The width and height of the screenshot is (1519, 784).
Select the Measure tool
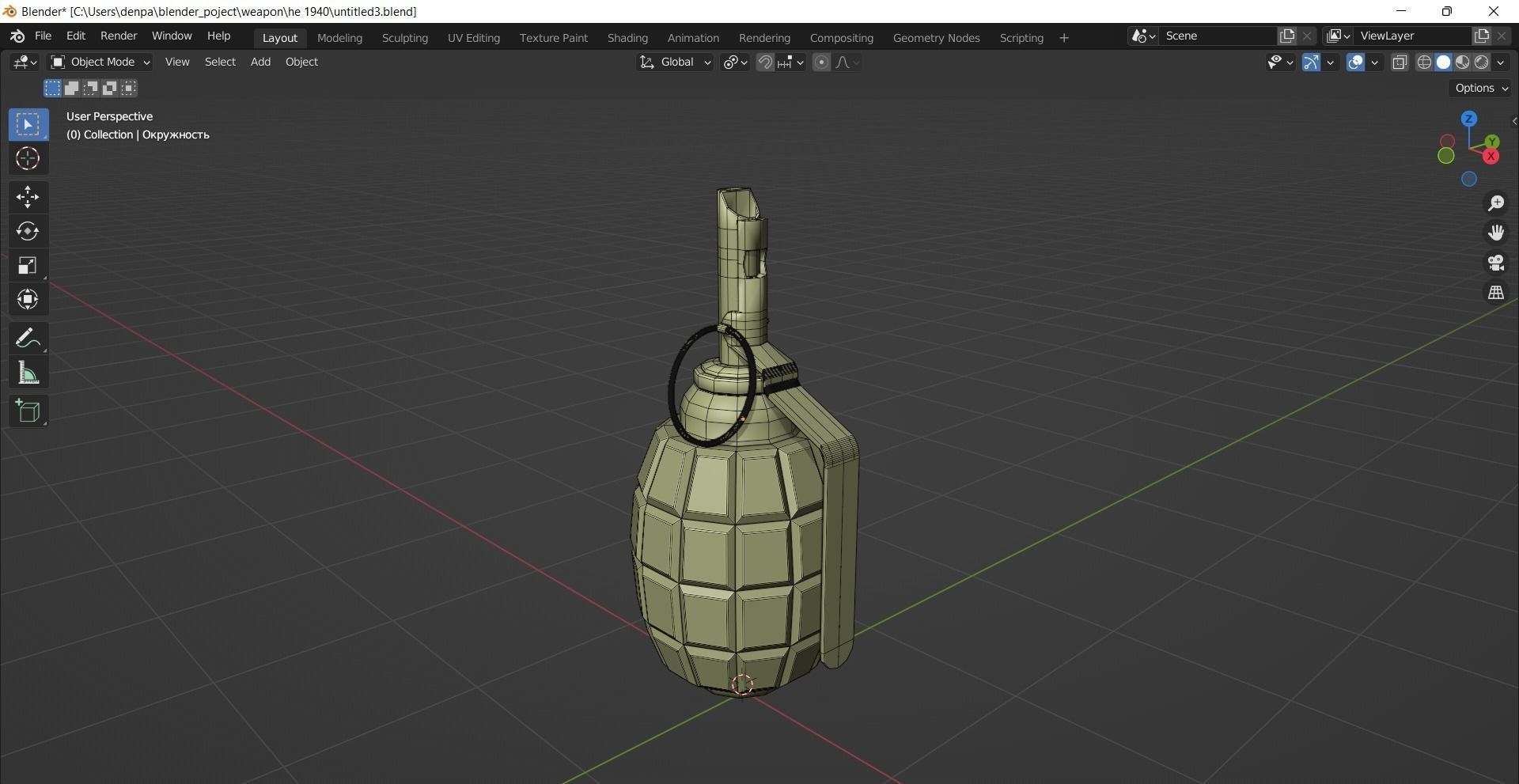pos(28,372)
